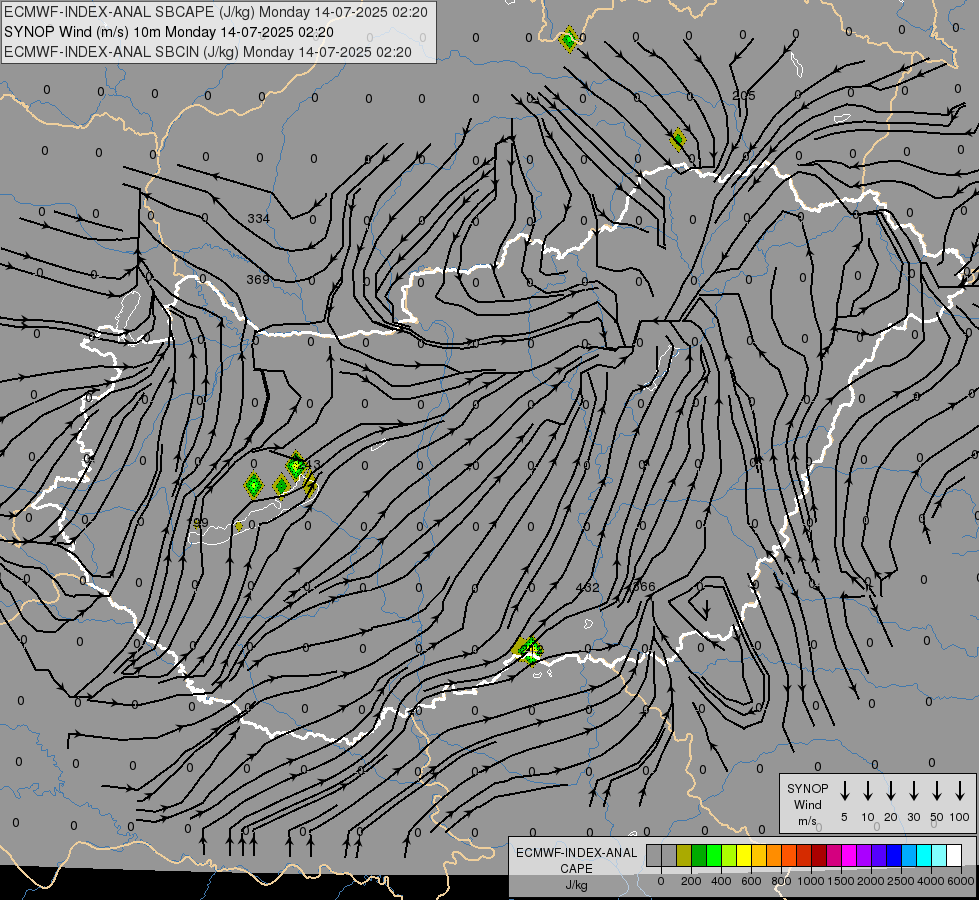The height and width of the screenshot is (900, 979).
Task: Click the map value 334
Action: pos(258,219)
